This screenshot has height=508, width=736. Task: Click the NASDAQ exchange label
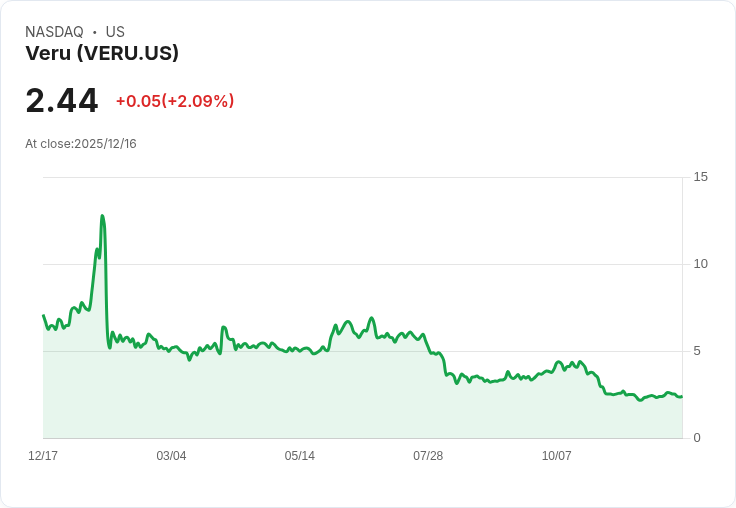tap(54, 32)
